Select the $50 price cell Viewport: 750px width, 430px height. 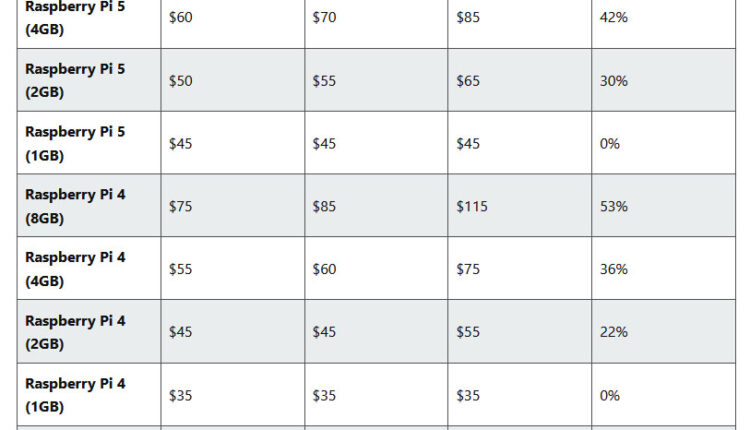180,81
